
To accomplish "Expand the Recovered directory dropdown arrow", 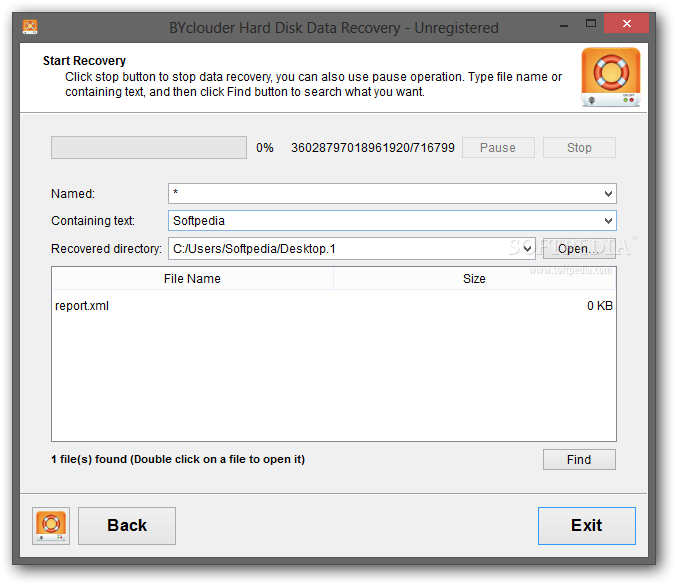I will tap(527, 249).
